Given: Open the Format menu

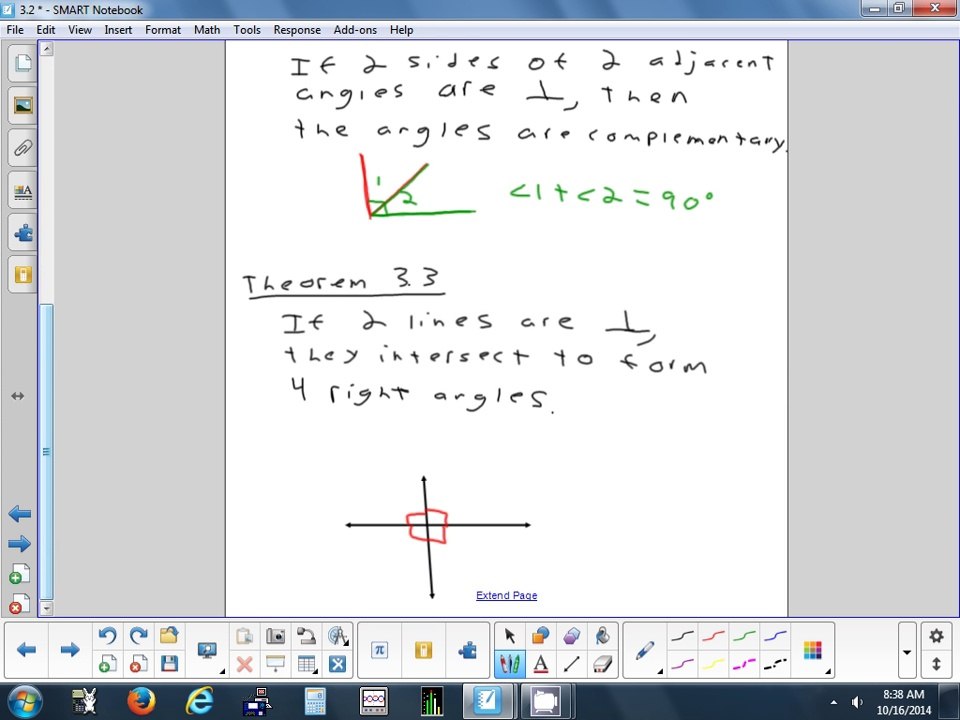Looking at the screenshot, I should (163, 29).
